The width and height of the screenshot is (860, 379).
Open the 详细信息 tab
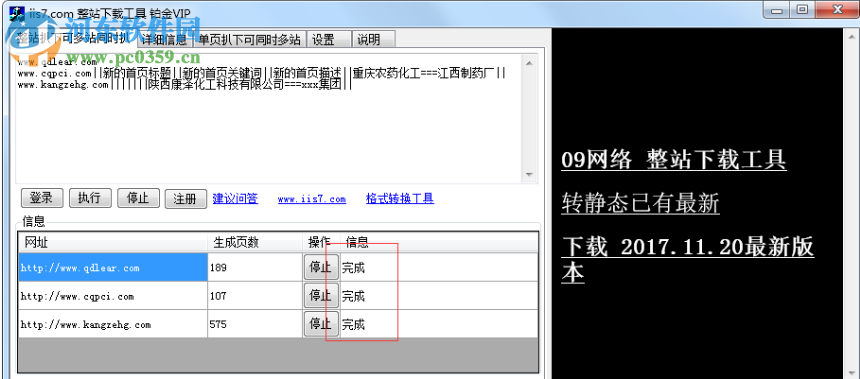(x=165, y=39)
